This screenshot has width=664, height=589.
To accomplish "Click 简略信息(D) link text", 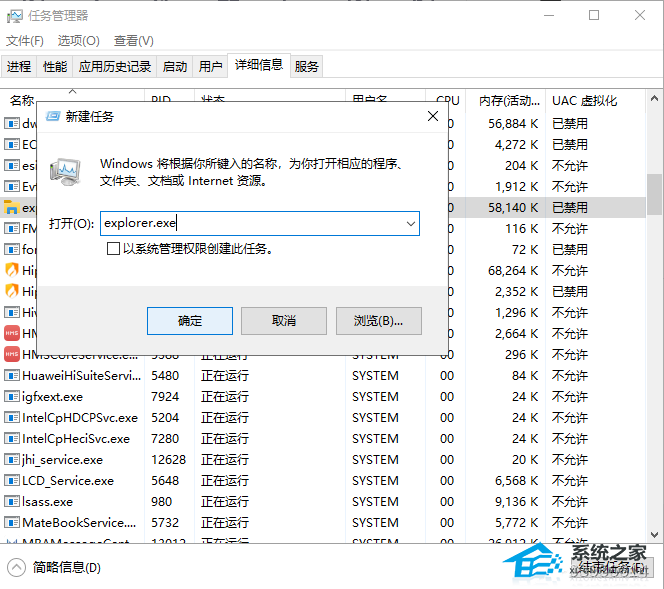I will click(x=67, y=567).
